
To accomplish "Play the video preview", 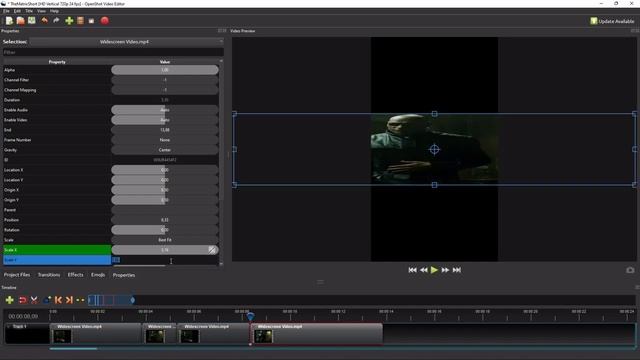I will click(434, 270).
